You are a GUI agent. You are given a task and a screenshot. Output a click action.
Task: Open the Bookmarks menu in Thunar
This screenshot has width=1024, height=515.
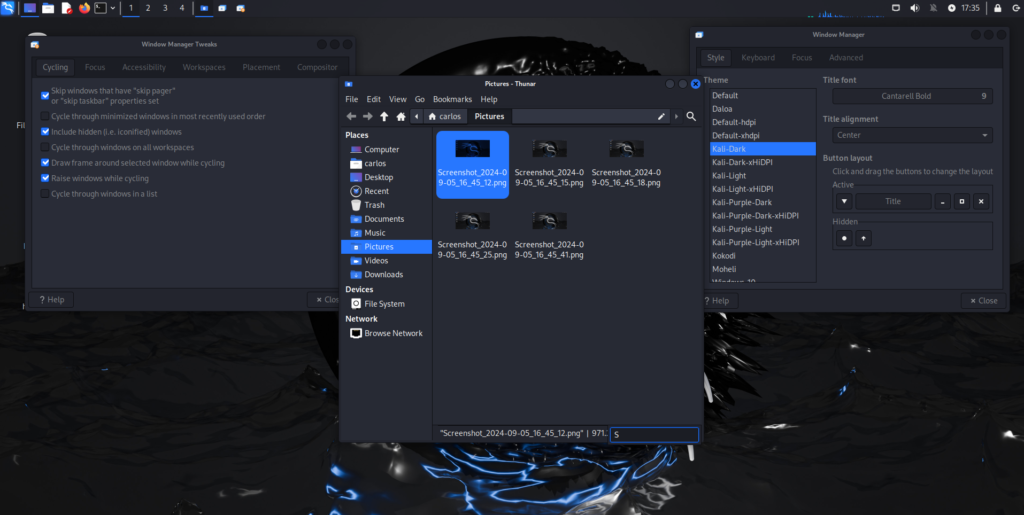(x=452, y=100)
